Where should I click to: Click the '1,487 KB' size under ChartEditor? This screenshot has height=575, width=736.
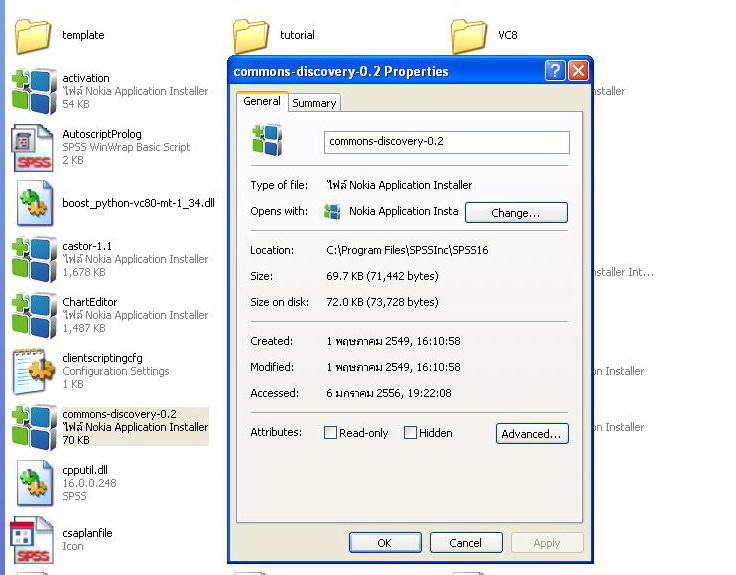coord(84,328)
